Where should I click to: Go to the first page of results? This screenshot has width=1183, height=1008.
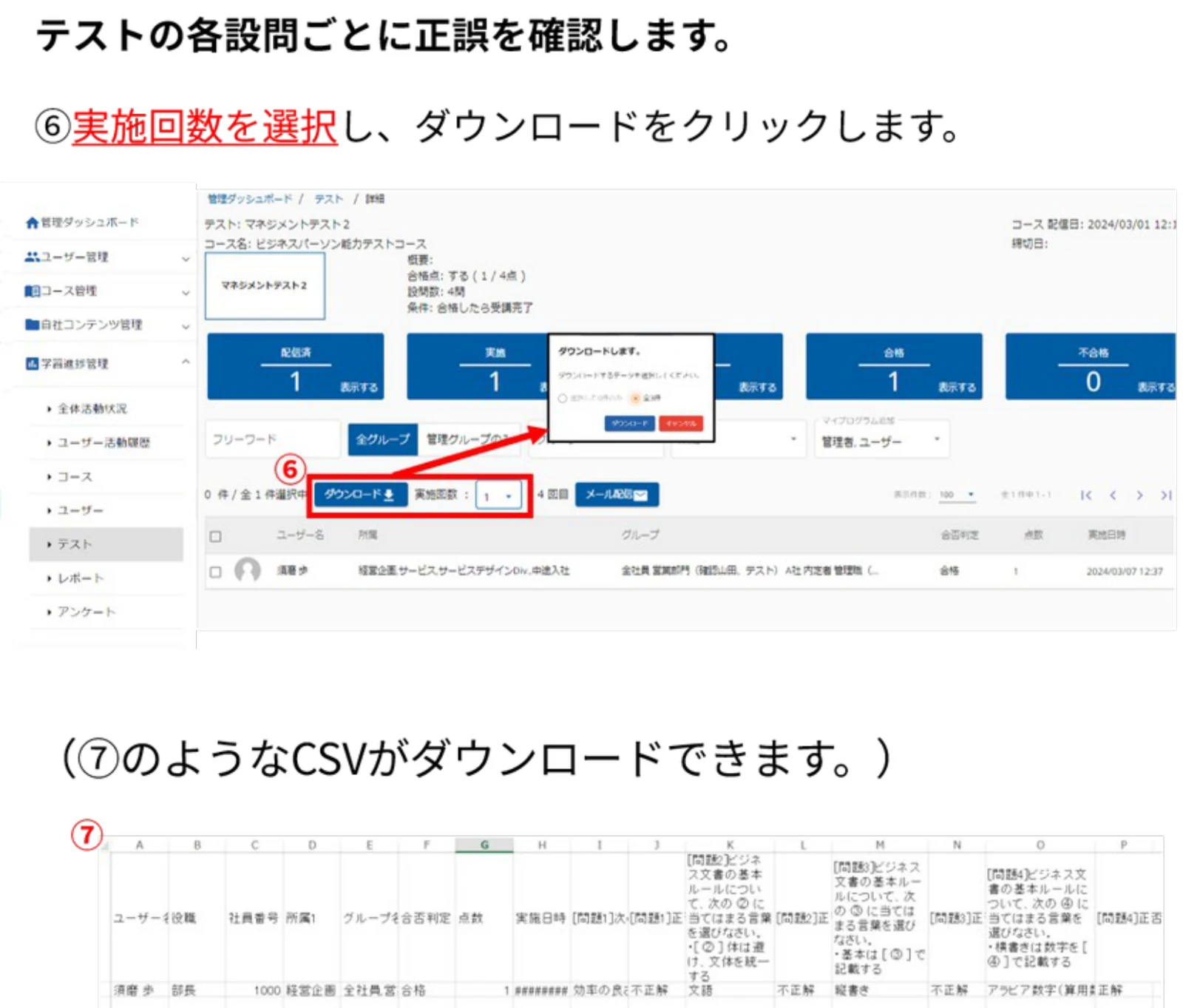coord(1085,495)
